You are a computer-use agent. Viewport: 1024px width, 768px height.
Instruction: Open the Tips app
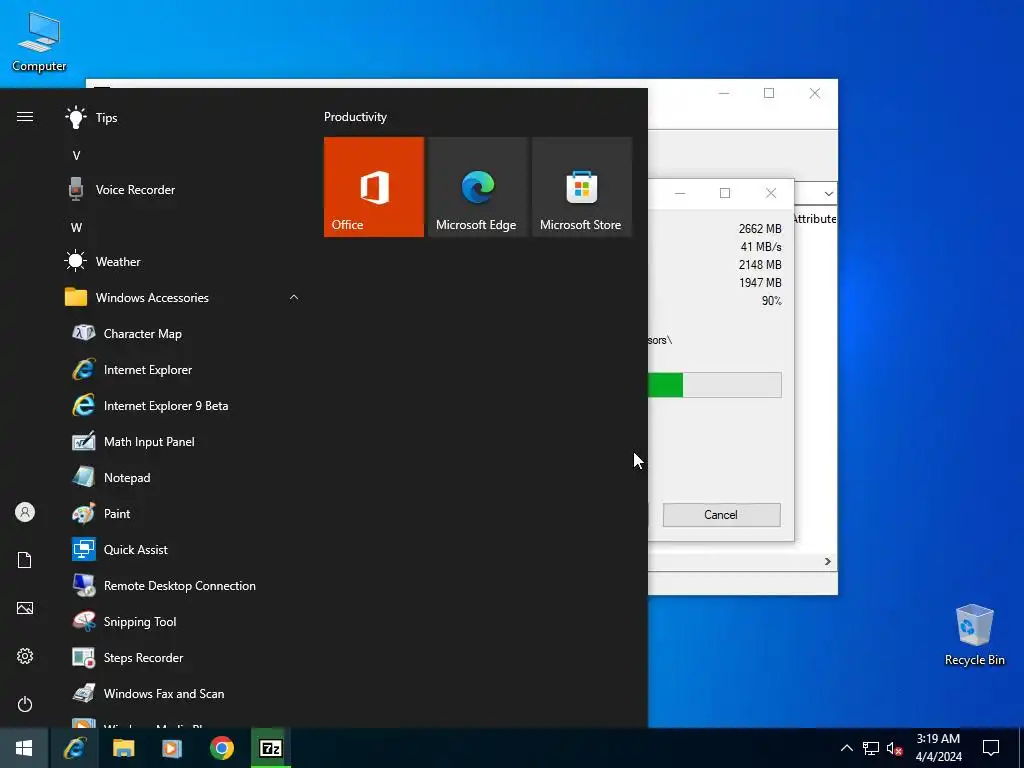(183, 118)
